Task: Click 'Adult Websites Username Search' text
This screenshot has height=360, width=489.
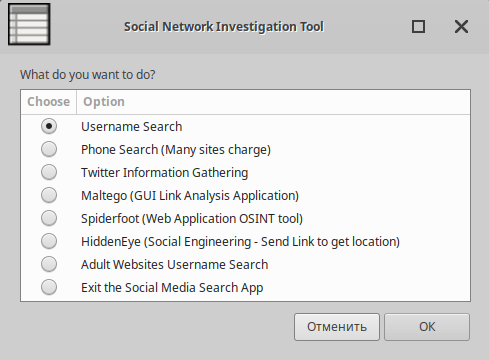Action: tap(175, 265)
